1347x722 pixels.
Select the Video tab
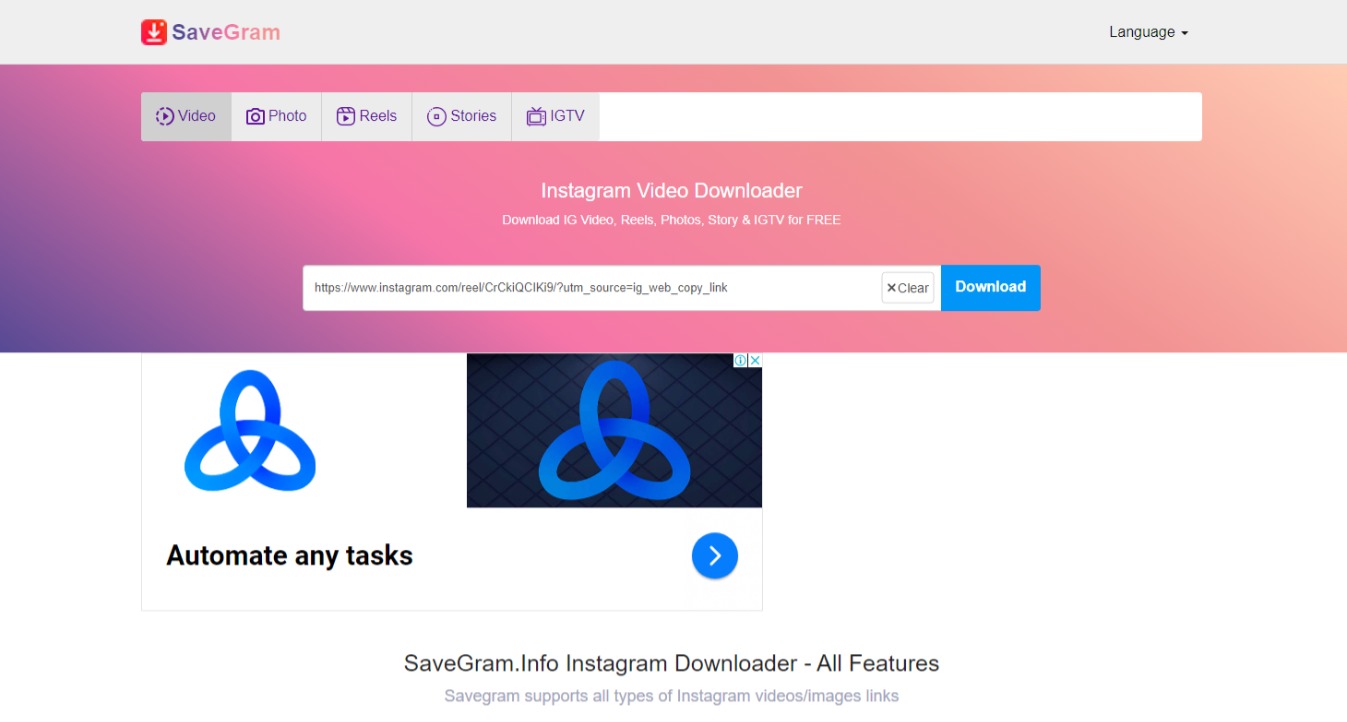186,116
